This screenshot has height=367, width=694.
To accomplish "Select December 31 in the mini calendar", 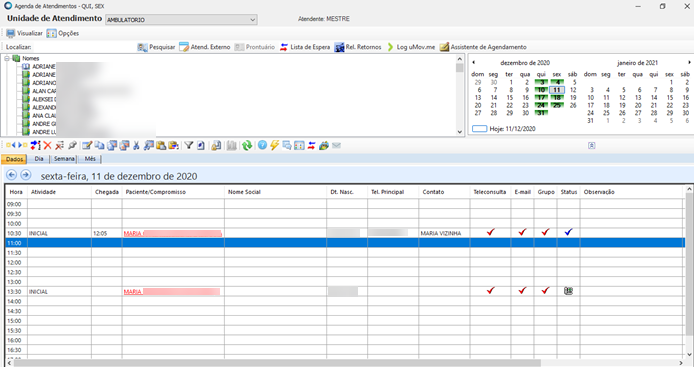I will point(541,113).
